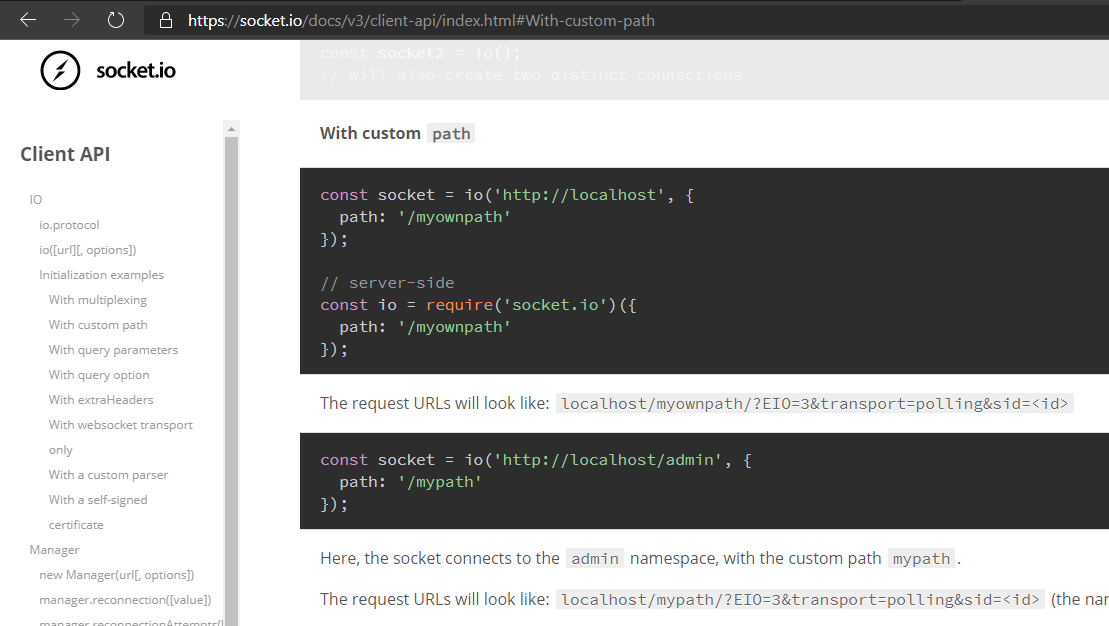Reload the current page
Screen dimensions: 1109x626
113,19
